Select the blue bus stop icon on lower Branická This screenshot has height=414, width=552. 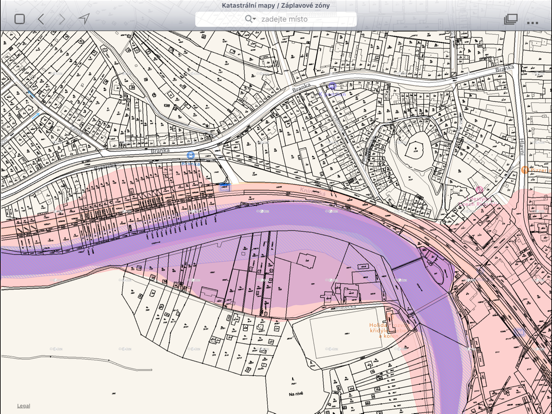click(190, 155)
